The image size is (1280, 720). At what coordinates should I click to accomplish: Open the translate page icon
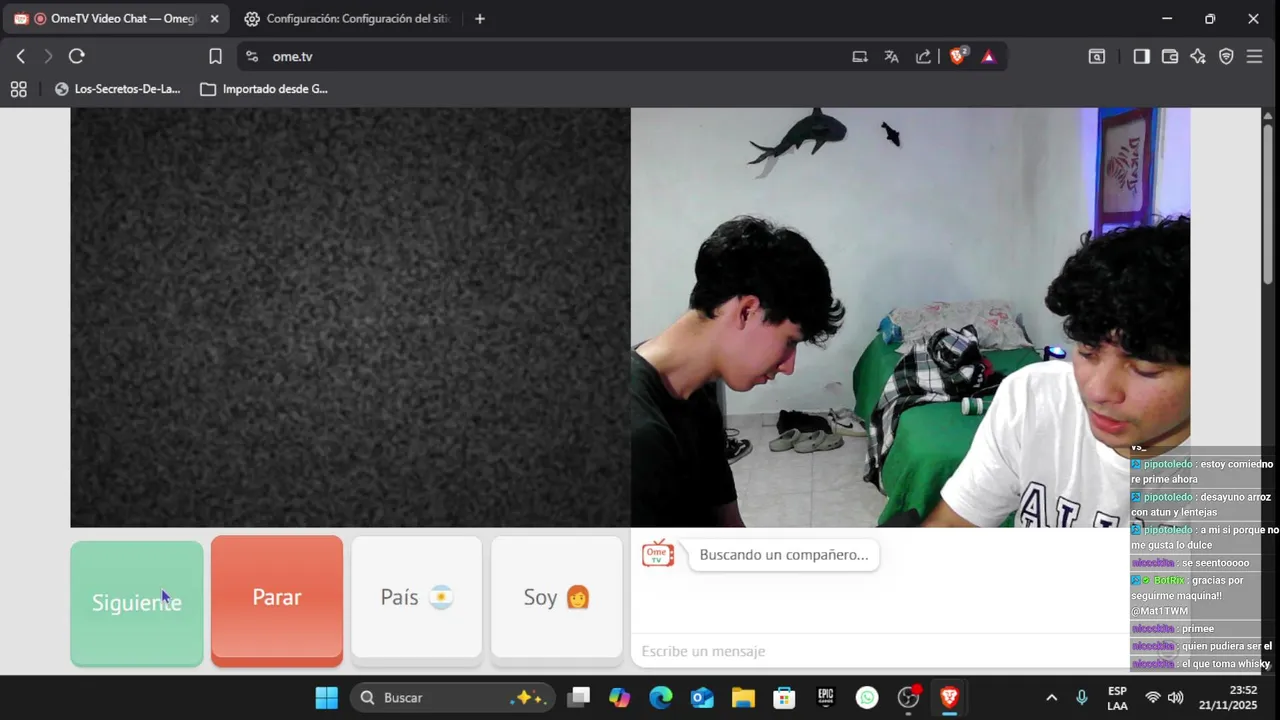coord(892,57)
